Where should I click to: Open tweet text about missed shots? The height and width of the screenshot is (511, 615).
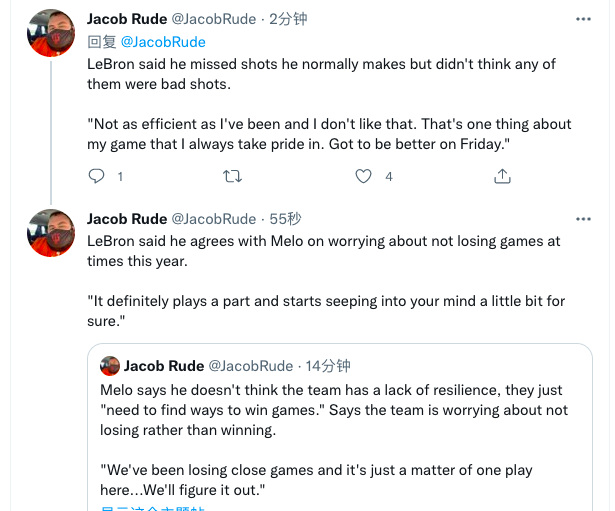coord(320,73)
